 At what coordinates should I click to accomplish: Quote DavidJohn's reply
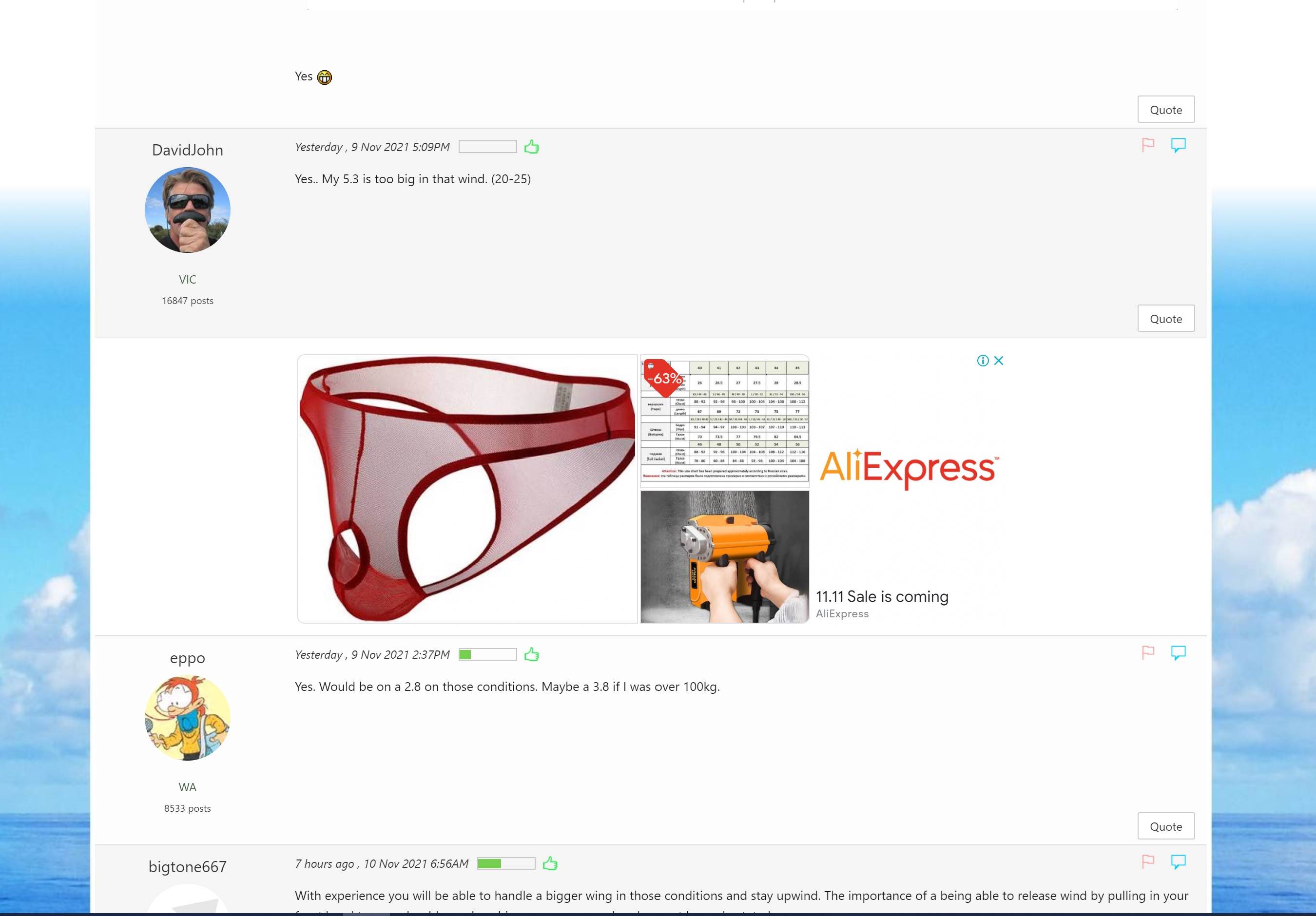(1165, 319)
